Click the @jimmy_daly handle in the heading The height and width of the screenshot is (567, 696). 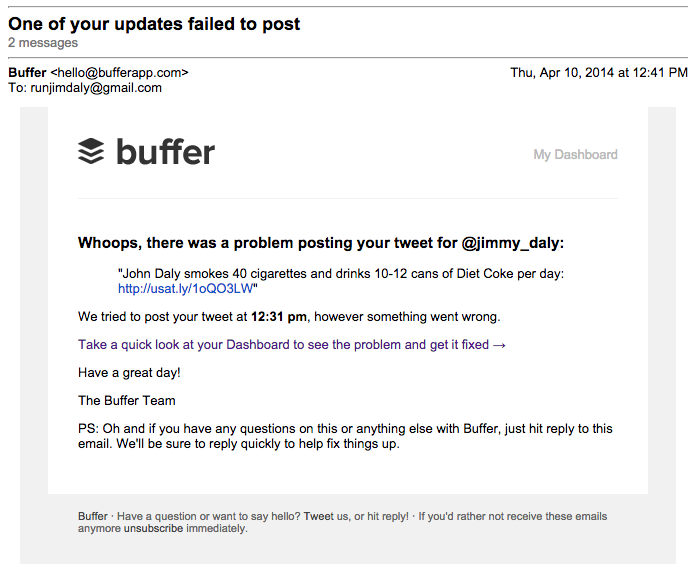coord(511,243)
